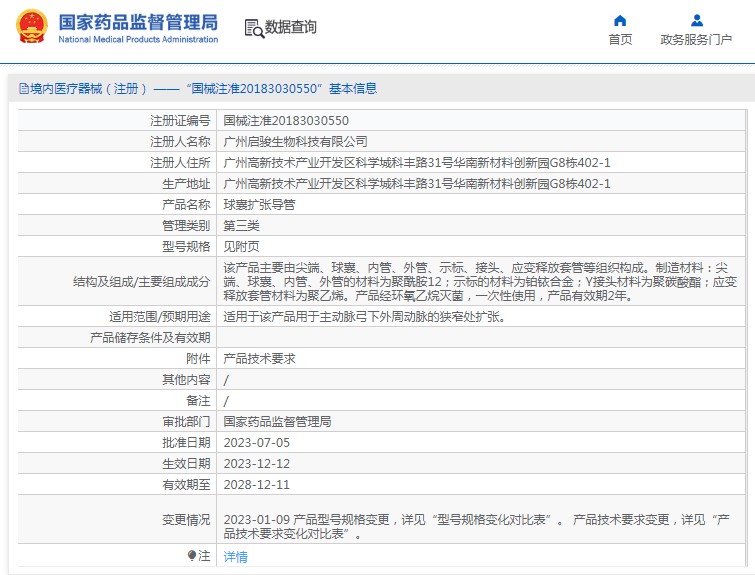Click the 产品名称 row label
The height and width of the screenshot is (575, 755).
point(186,205)
